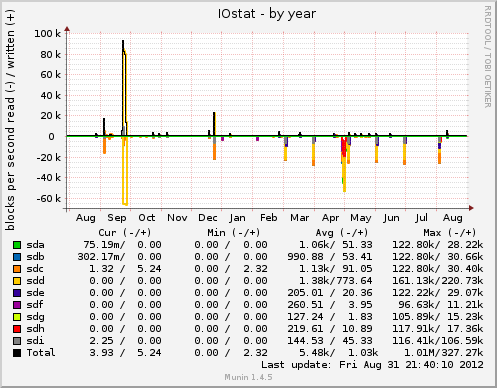
Task: Click the '-20 k' y-axis label
Action: 49,157
